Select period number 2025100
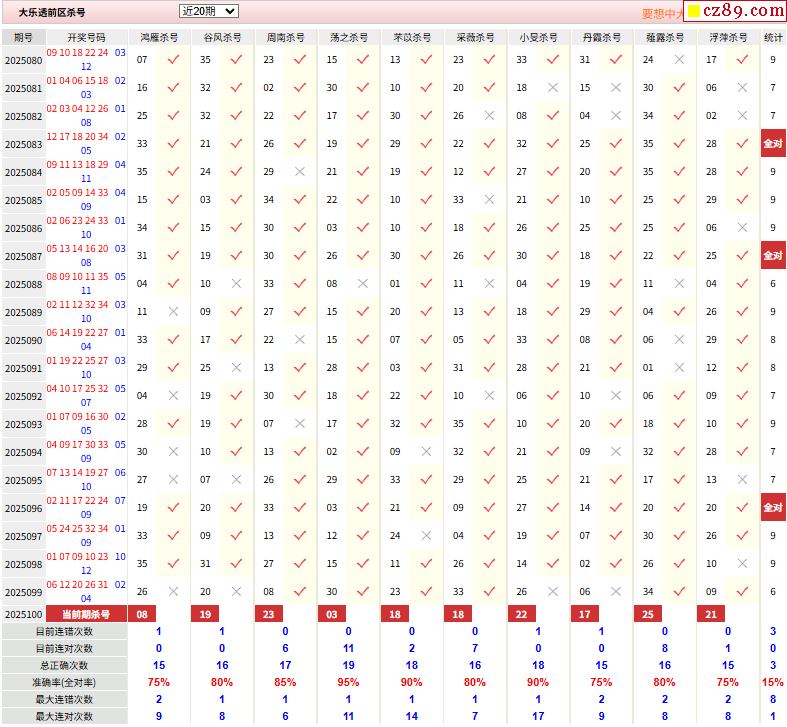The image size is (787, 727). [x=24, y=615]
